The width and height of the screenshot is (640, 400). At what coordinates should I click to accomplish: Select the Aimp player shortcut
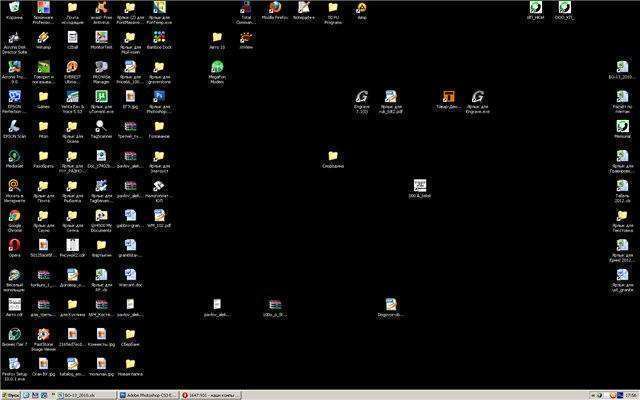point(362,10)
